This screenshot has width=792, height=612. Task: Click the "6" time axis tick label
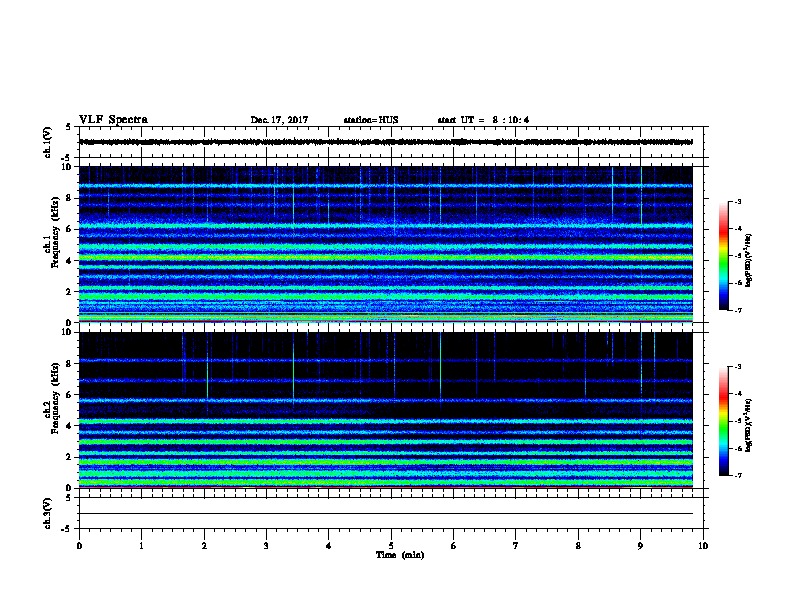coord(454,545)
